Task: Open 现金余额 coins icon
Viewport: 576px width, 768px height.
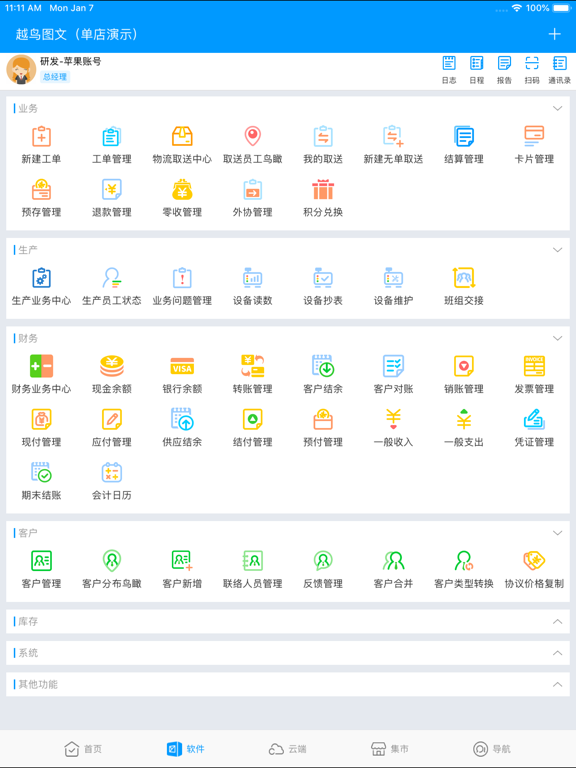Action: coord(112,366)
